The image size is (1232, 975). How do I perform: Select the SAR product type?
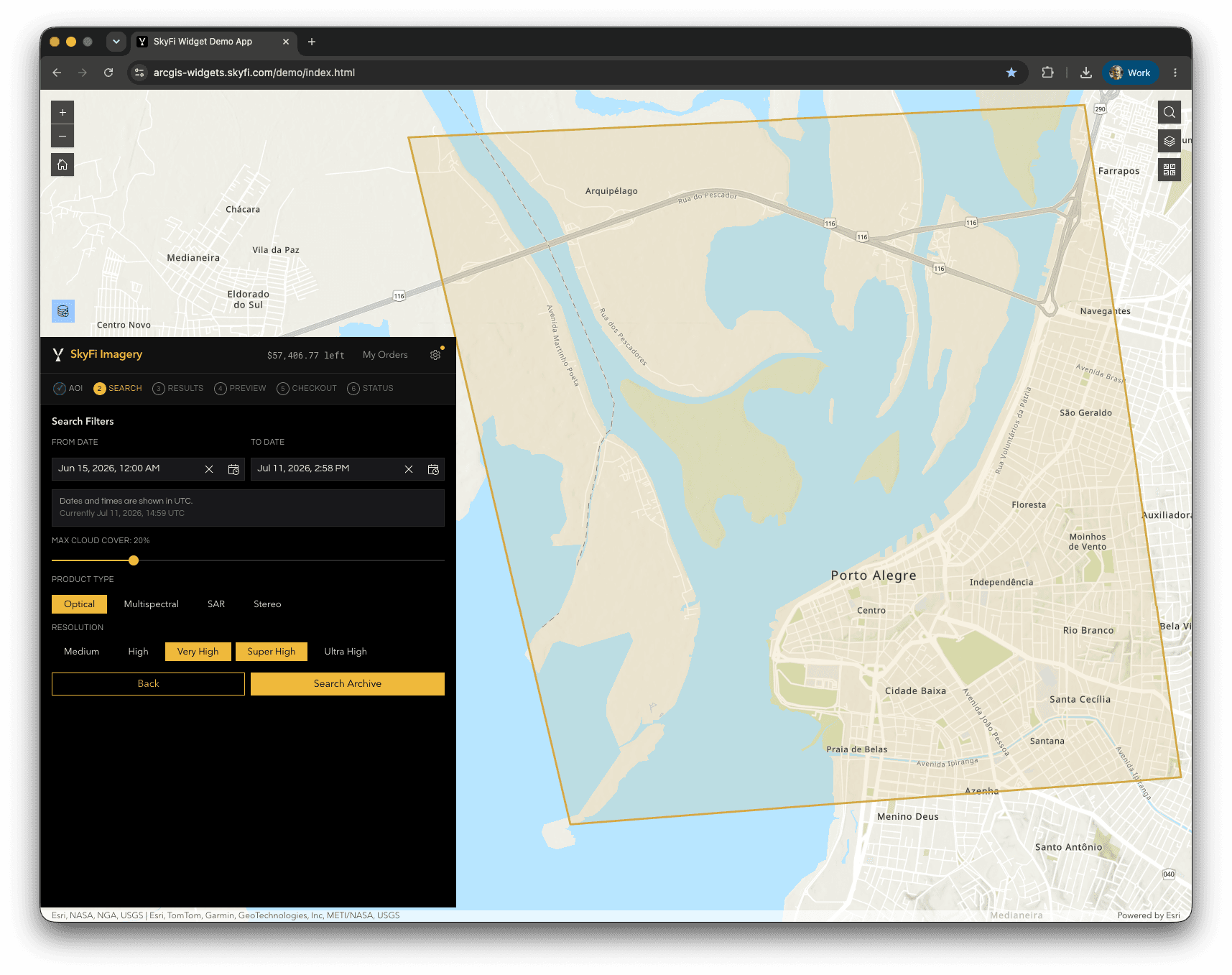pyautogui.click(x=216, y=604)
